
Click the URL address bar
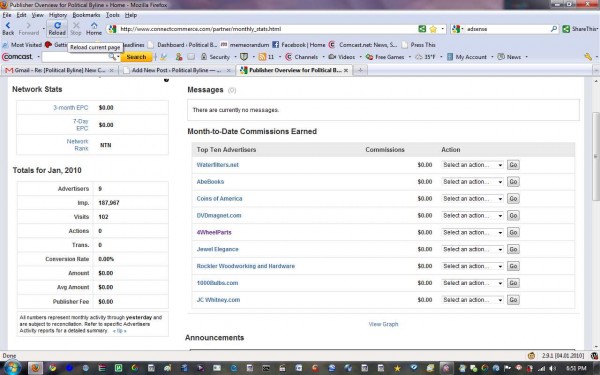click(267, 29)
